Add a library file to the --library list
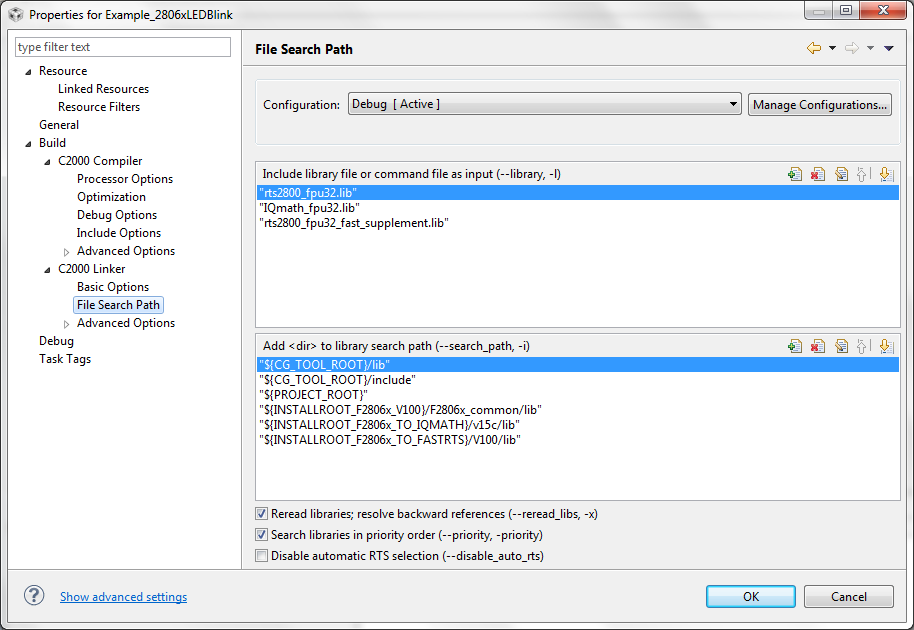 tap(795, 174)
